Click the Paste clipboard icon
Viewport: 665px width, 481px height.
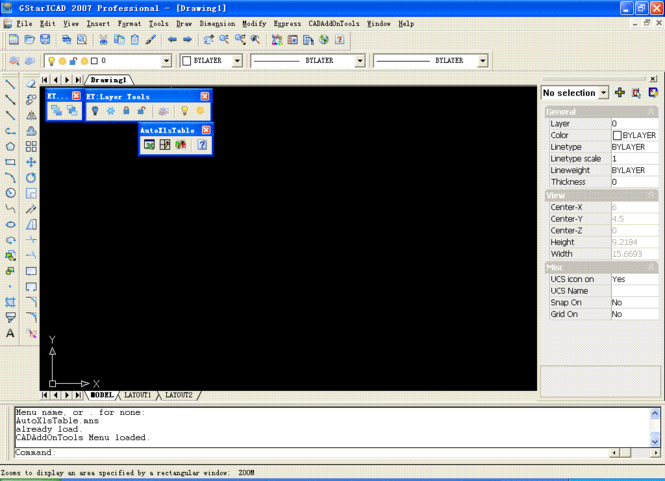coord(135,40)
